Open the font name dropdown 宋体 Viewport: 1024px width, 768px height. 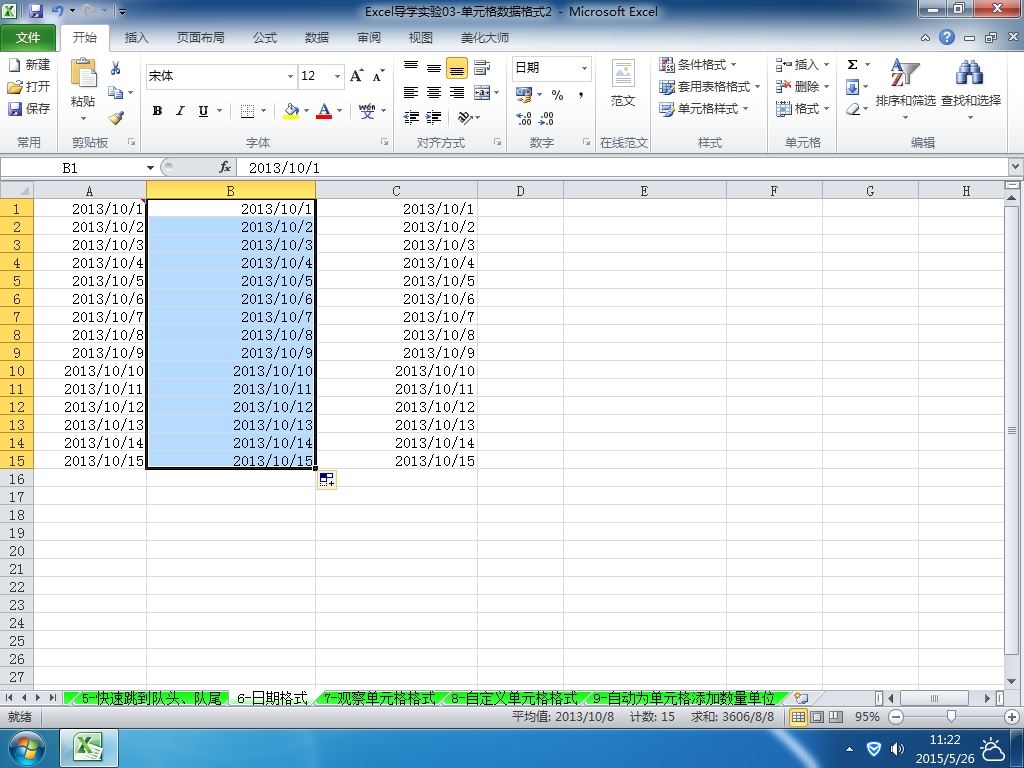point(291,76)
